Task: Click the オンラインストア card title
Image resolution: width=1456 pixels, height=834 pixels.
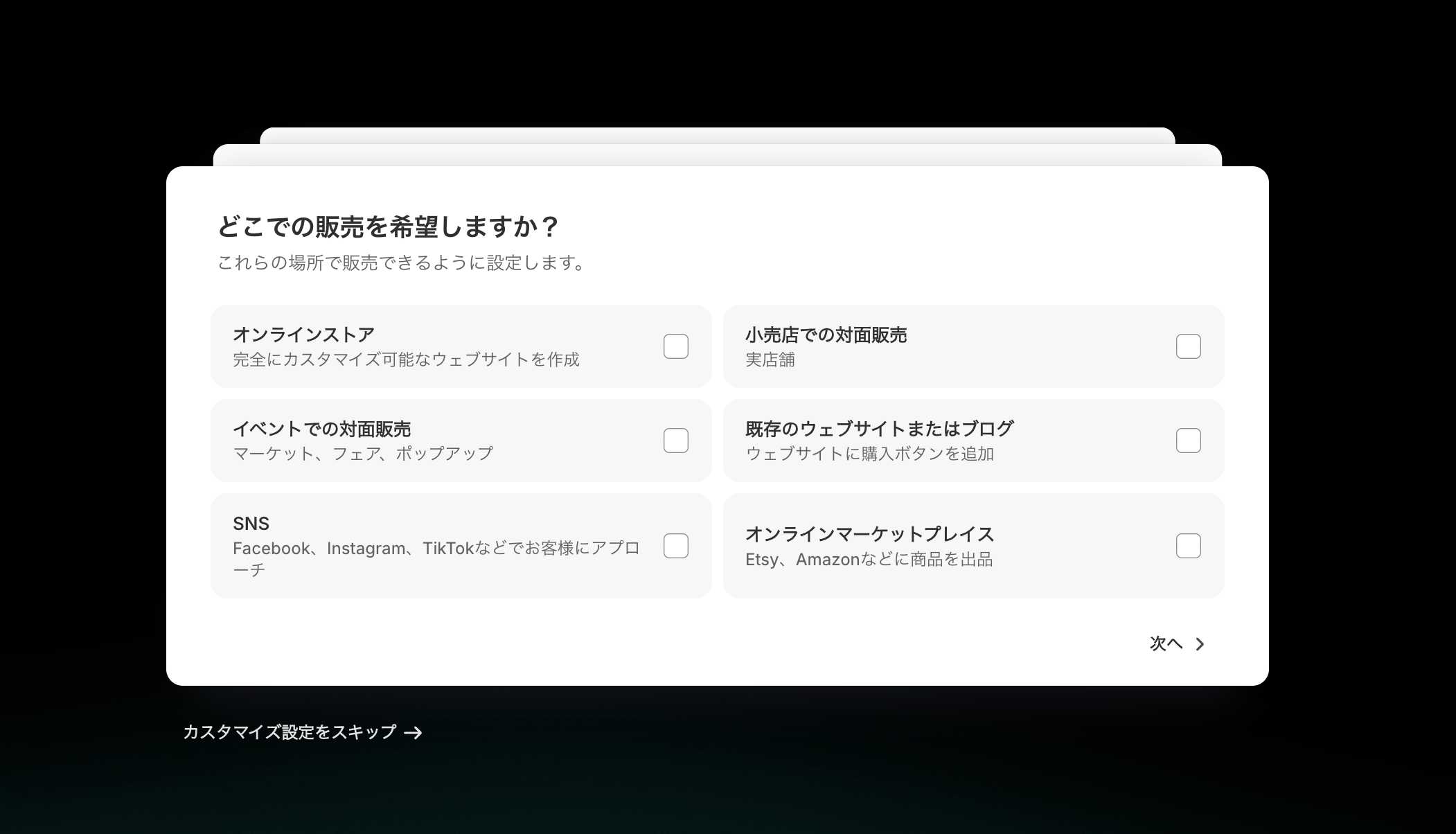Action: tap(303, 335)
